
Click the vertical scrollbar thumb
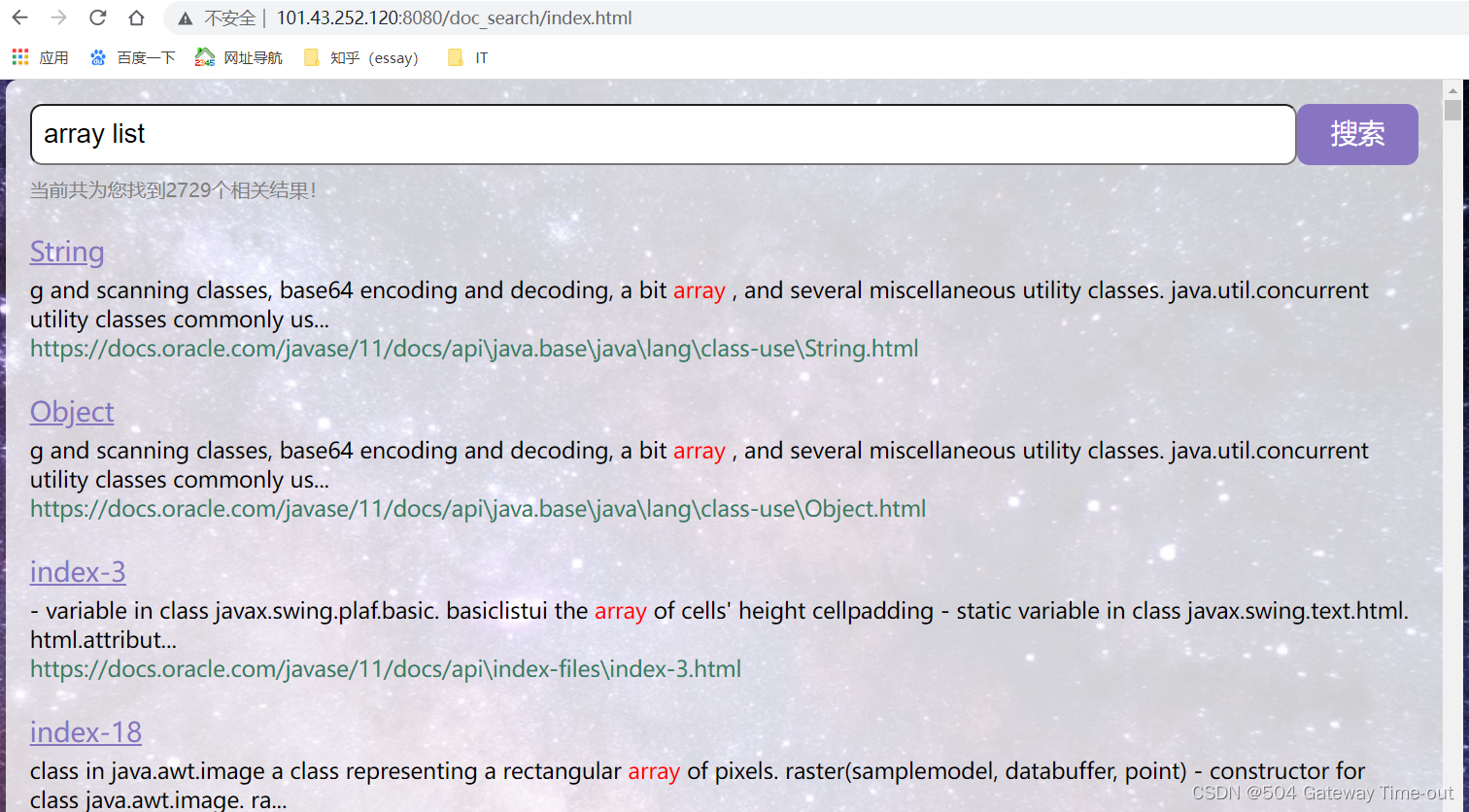(x=1452, y=109)
